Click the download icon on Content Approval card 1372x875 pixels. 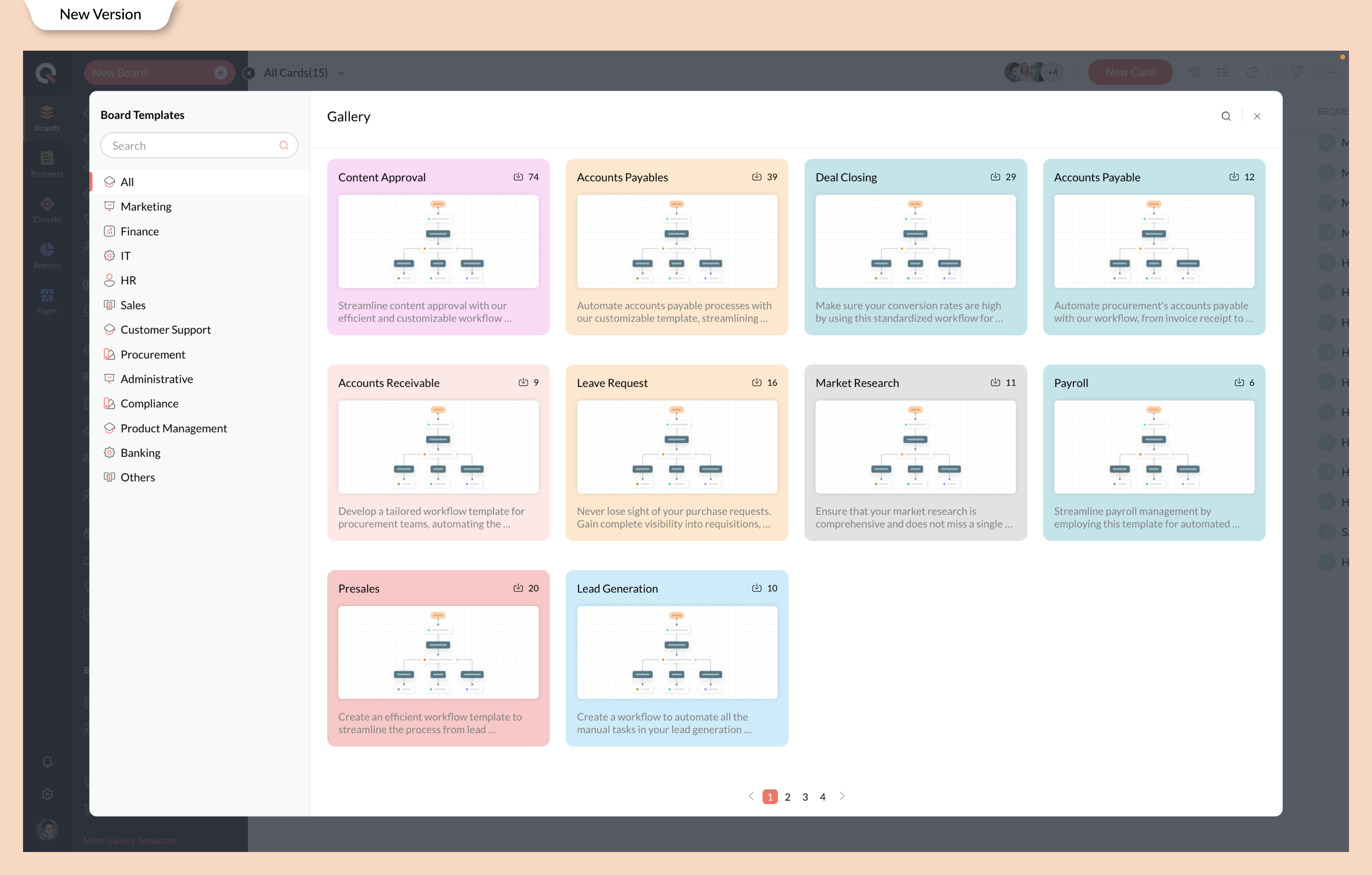click(517, 177)
